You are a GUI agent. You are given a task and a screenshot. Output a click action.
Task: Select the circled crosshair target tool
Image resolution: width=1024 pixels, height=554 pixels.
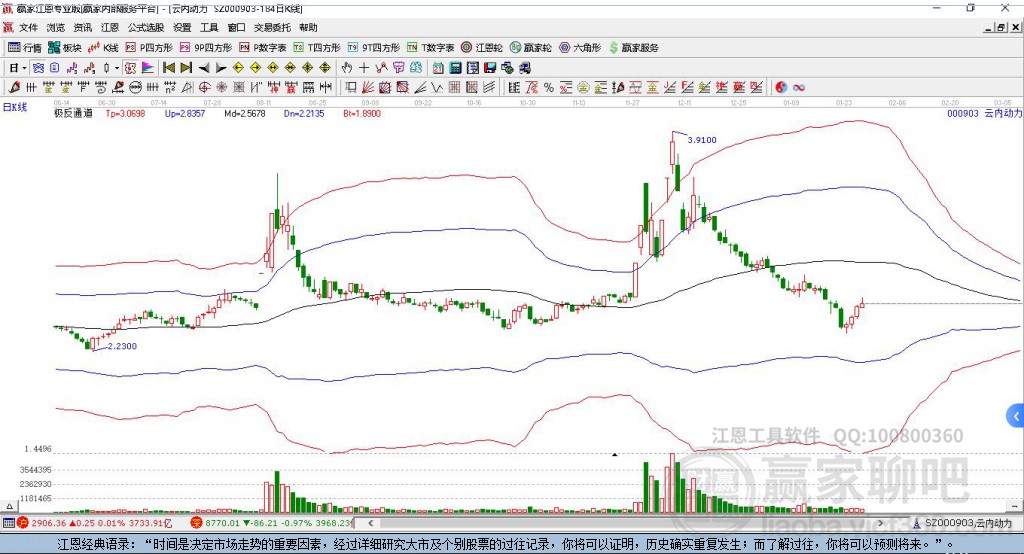click(204, 88)
